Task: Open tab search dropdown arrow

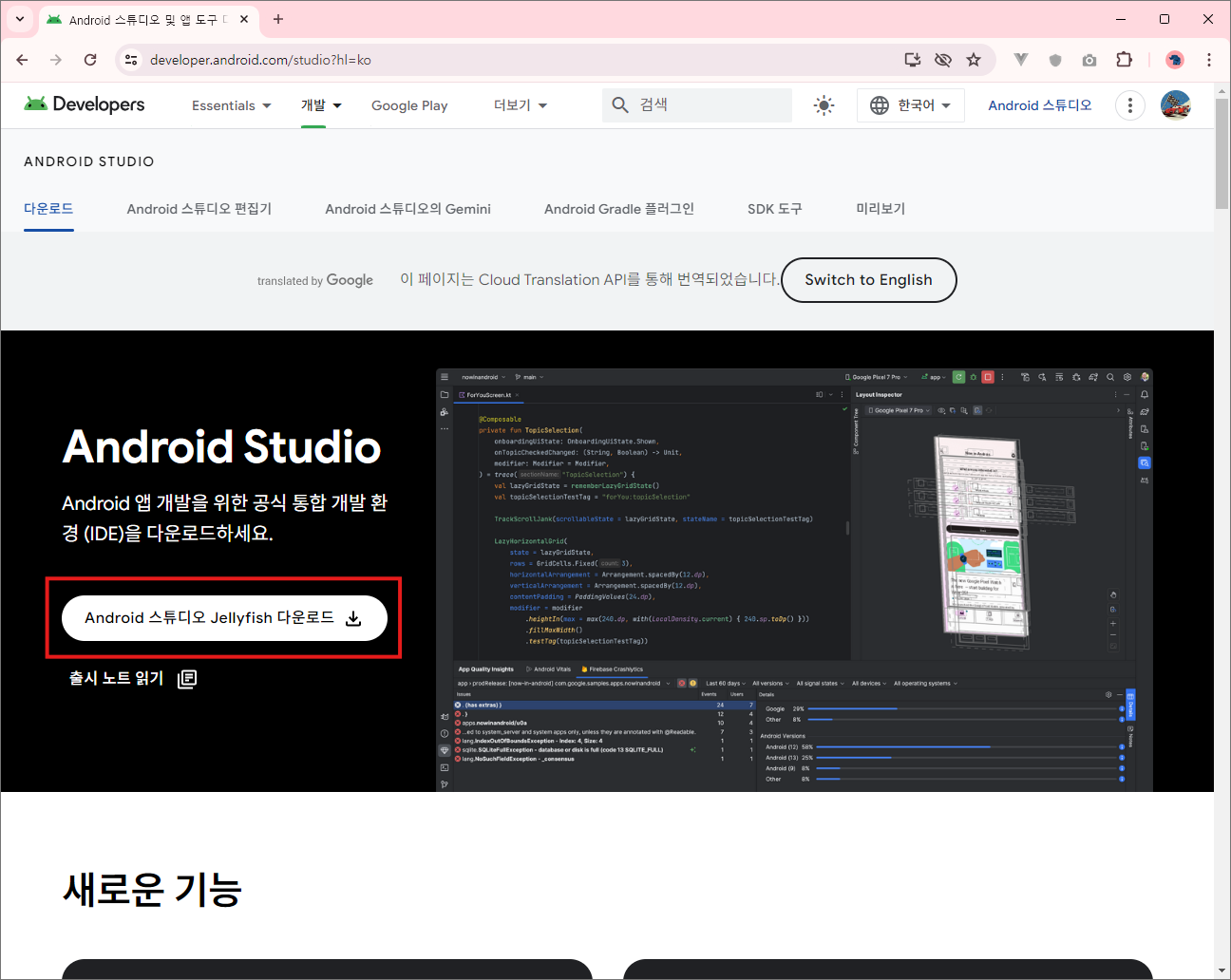Action: coord(19,19)
